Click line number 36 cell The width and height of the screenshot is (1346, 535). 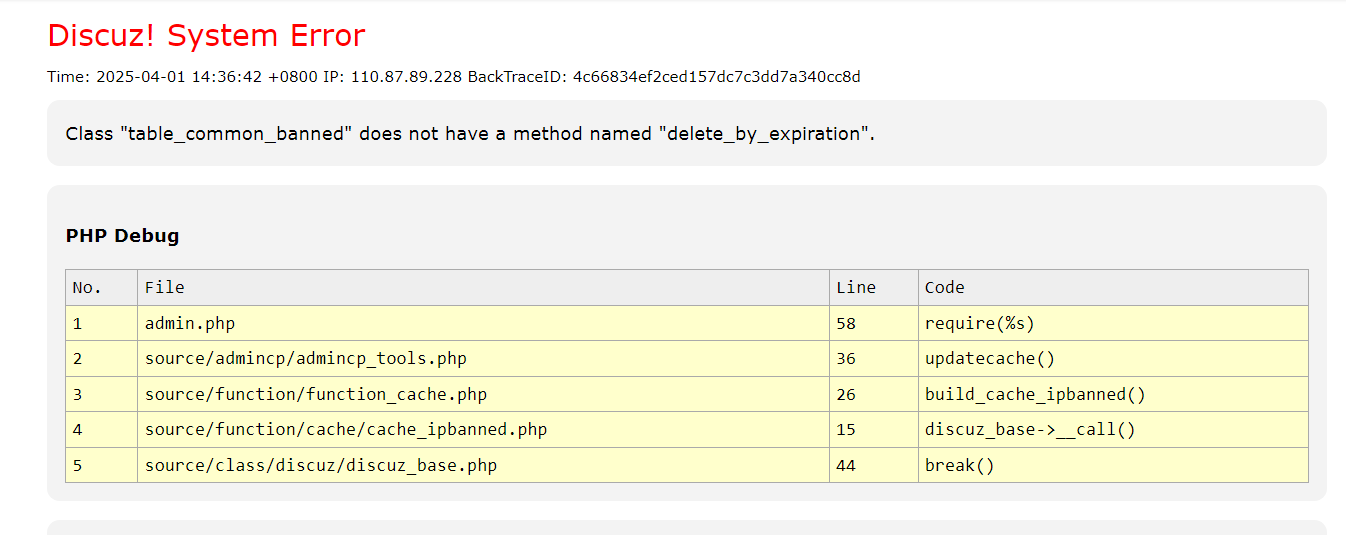tap(874, 358)
